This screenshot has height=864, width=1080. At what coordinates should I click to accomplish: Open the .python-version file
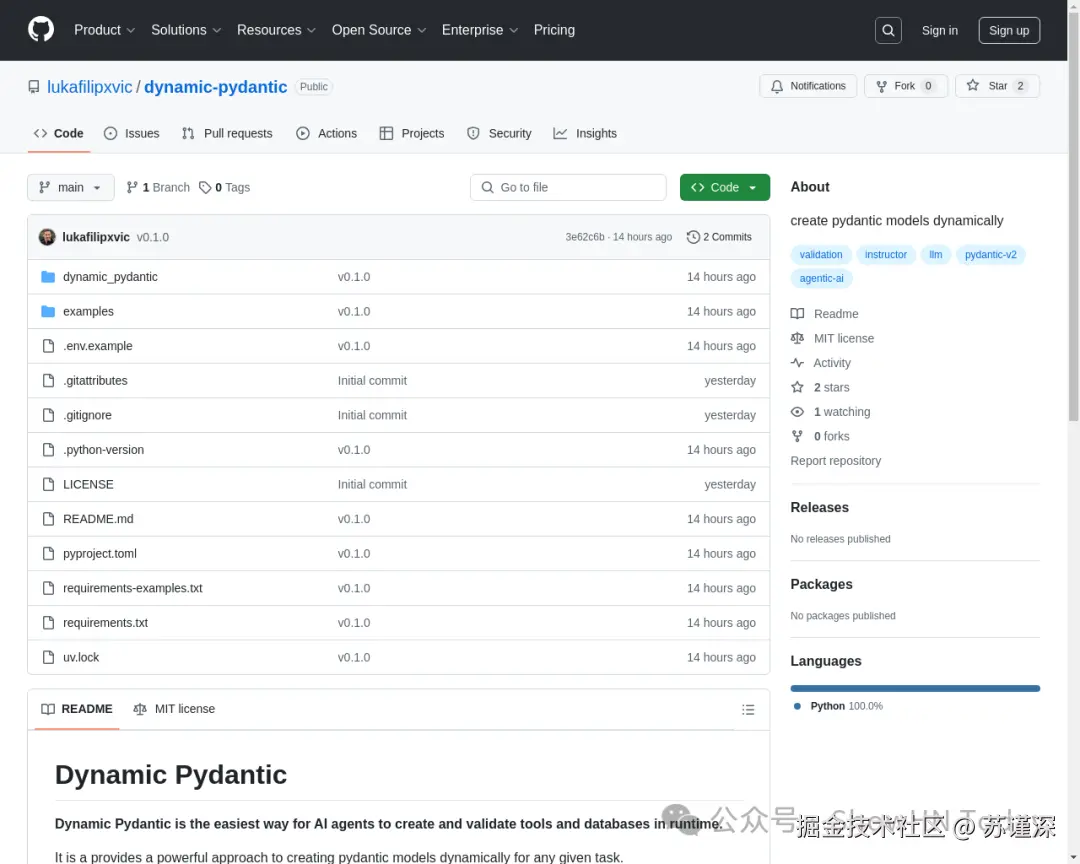103,450
